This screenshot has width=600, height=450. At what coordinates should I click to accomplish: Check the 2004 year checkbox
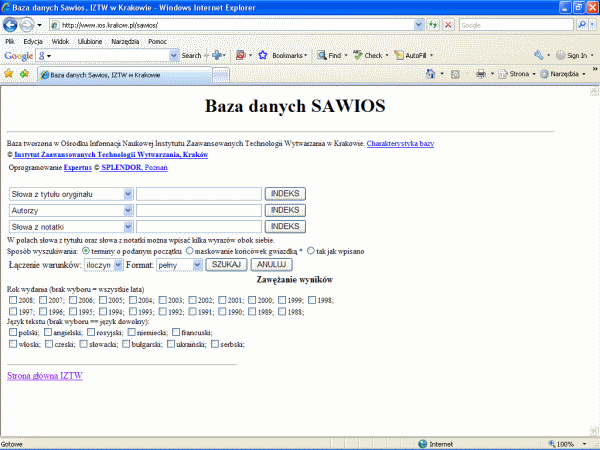[133, 300]
